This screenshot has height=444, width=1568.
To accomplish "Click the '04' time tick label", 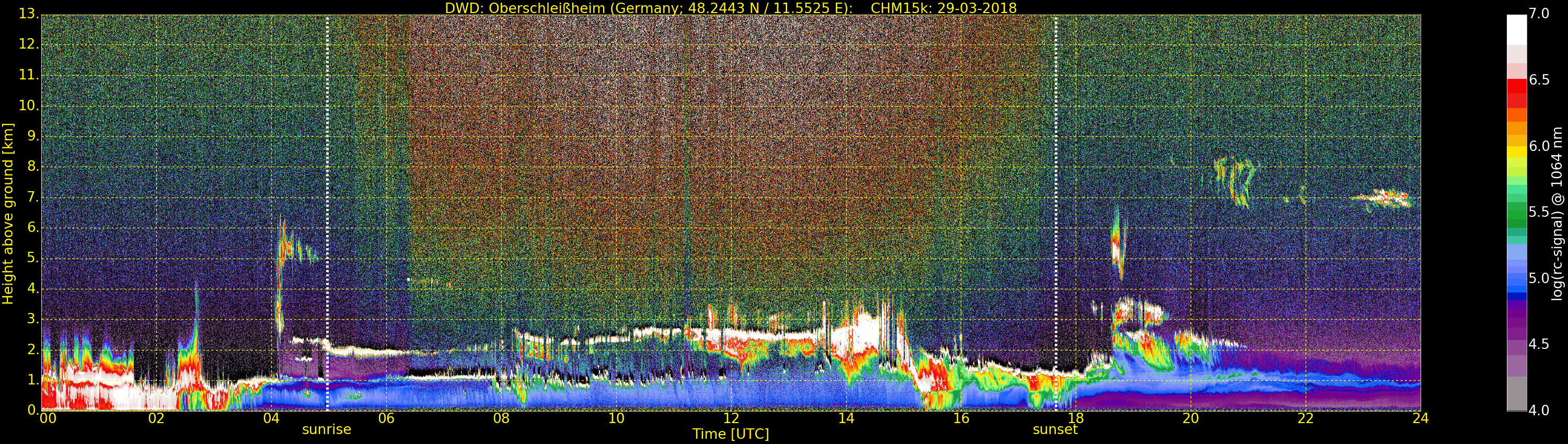I will [x=271, y=418].
